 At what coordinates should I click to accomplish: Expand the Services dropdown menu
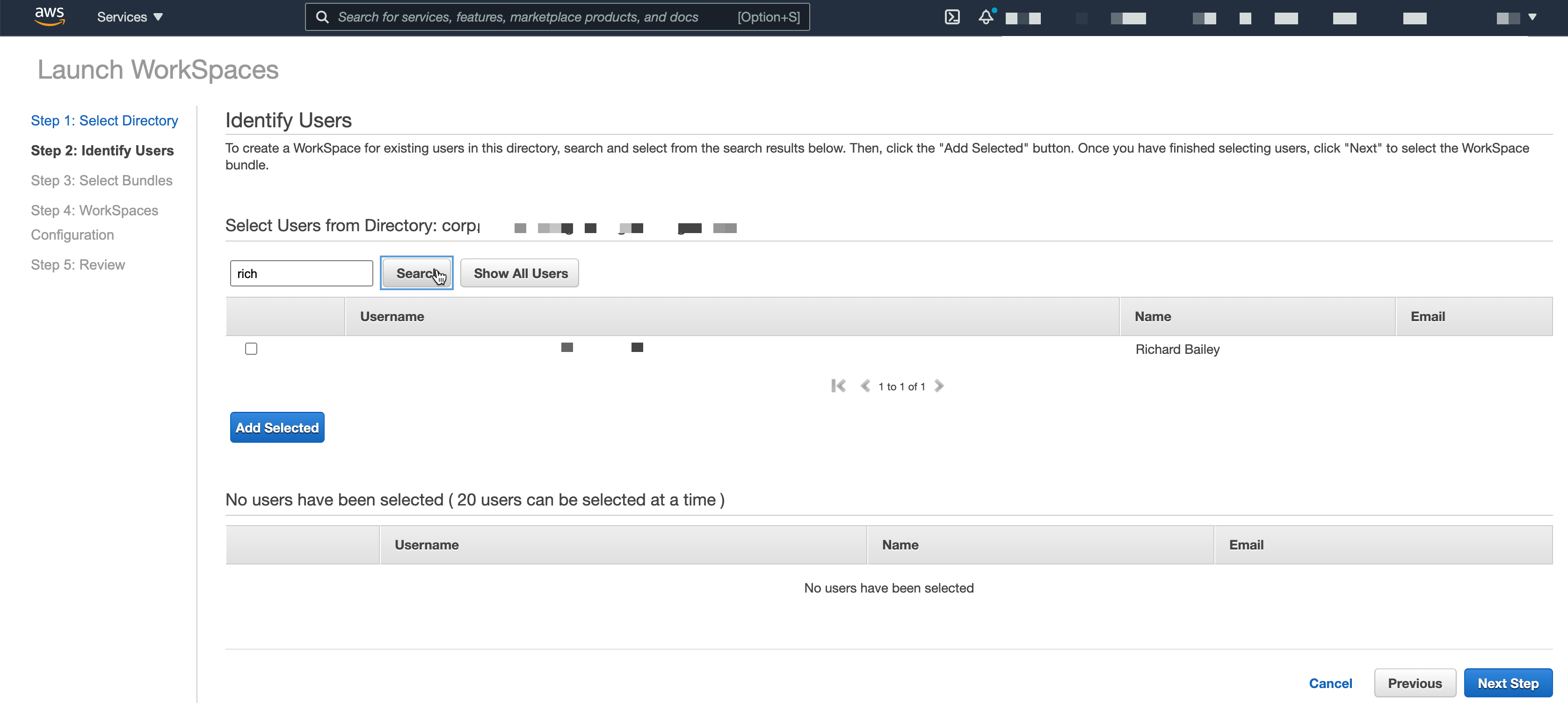coord(130,17)
